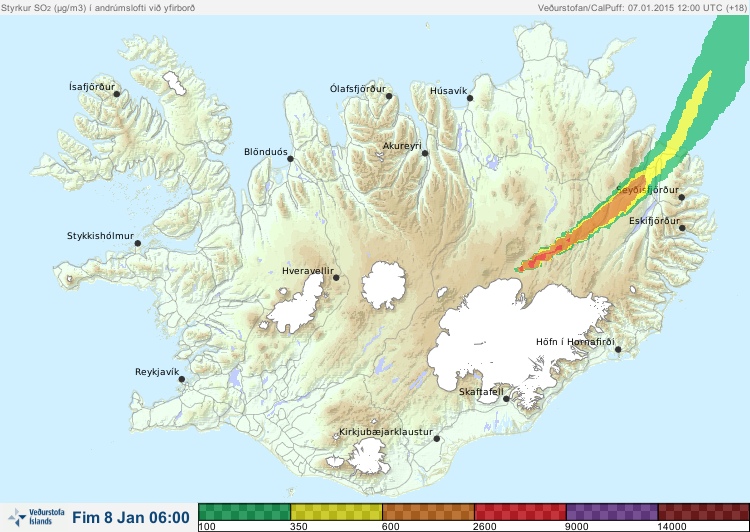Viewport: 750px width, 532px height.
Task: Click the Blönduós town label
Action: tap(265, 152)
